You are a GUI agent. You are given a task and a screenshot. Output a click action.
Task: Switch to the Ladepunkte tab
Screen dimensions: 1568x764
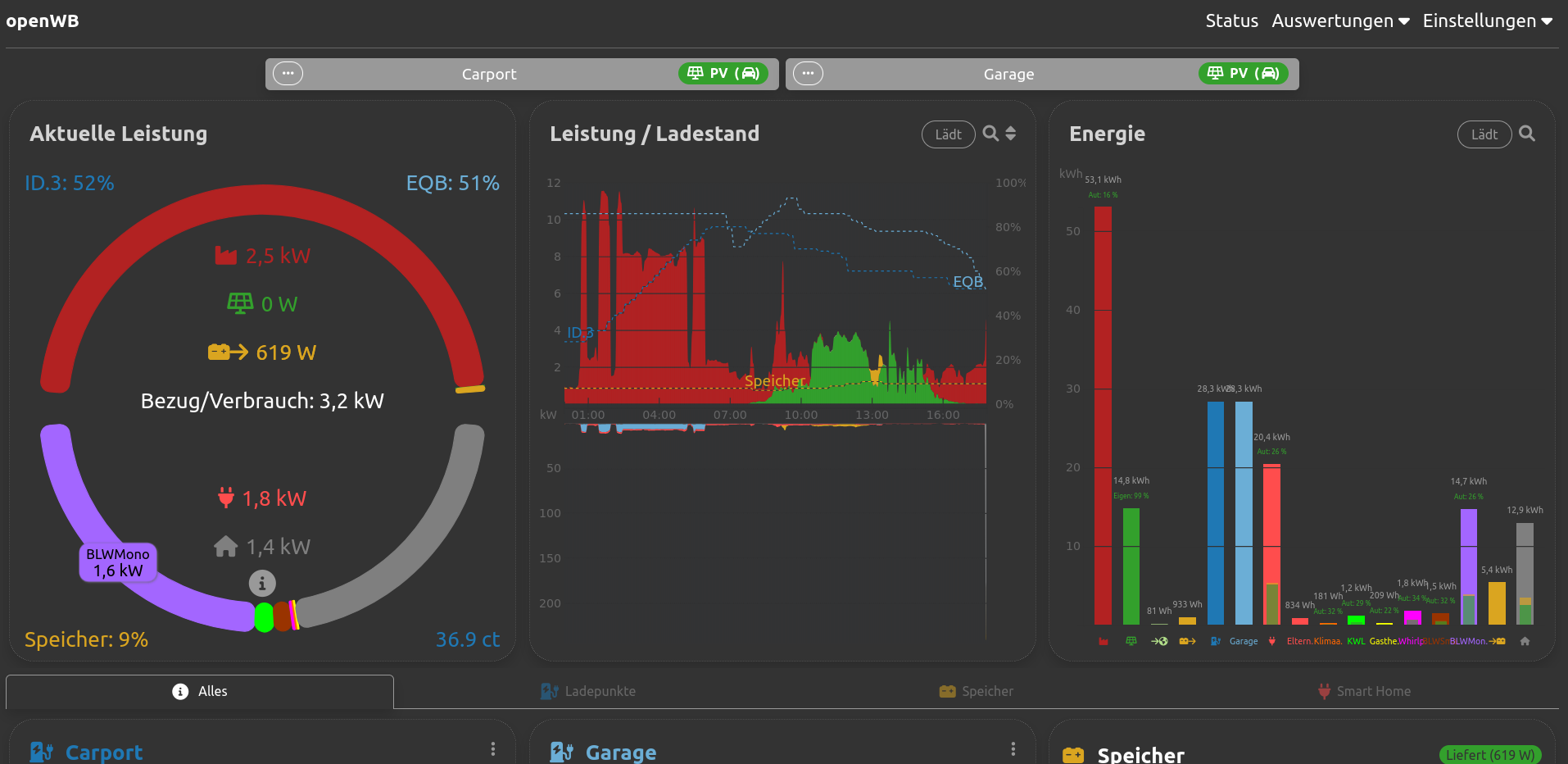pyautogui.click(x=588, y=691)
